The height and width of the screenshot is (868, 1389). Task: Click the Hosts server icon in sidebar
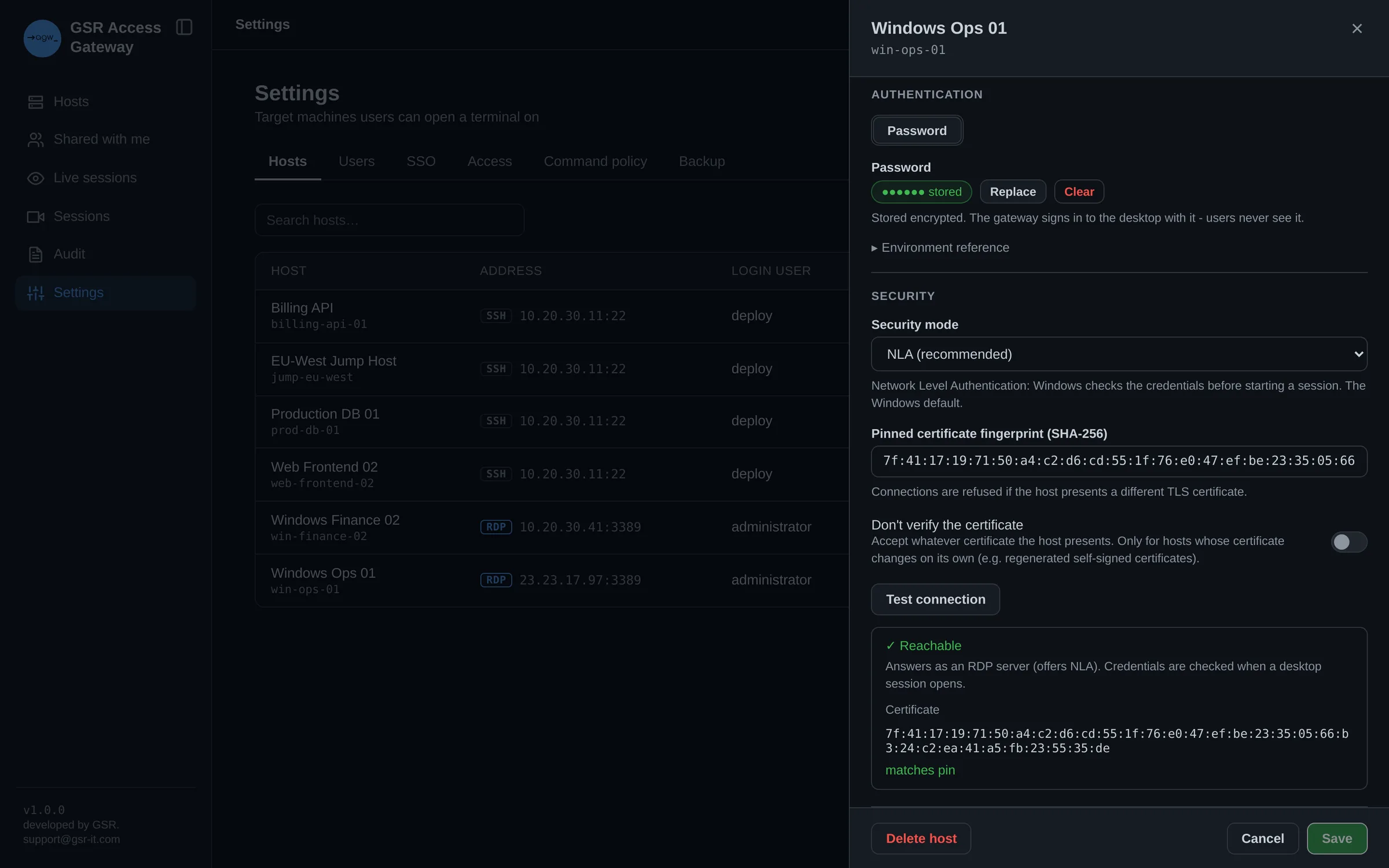(36, 102)
